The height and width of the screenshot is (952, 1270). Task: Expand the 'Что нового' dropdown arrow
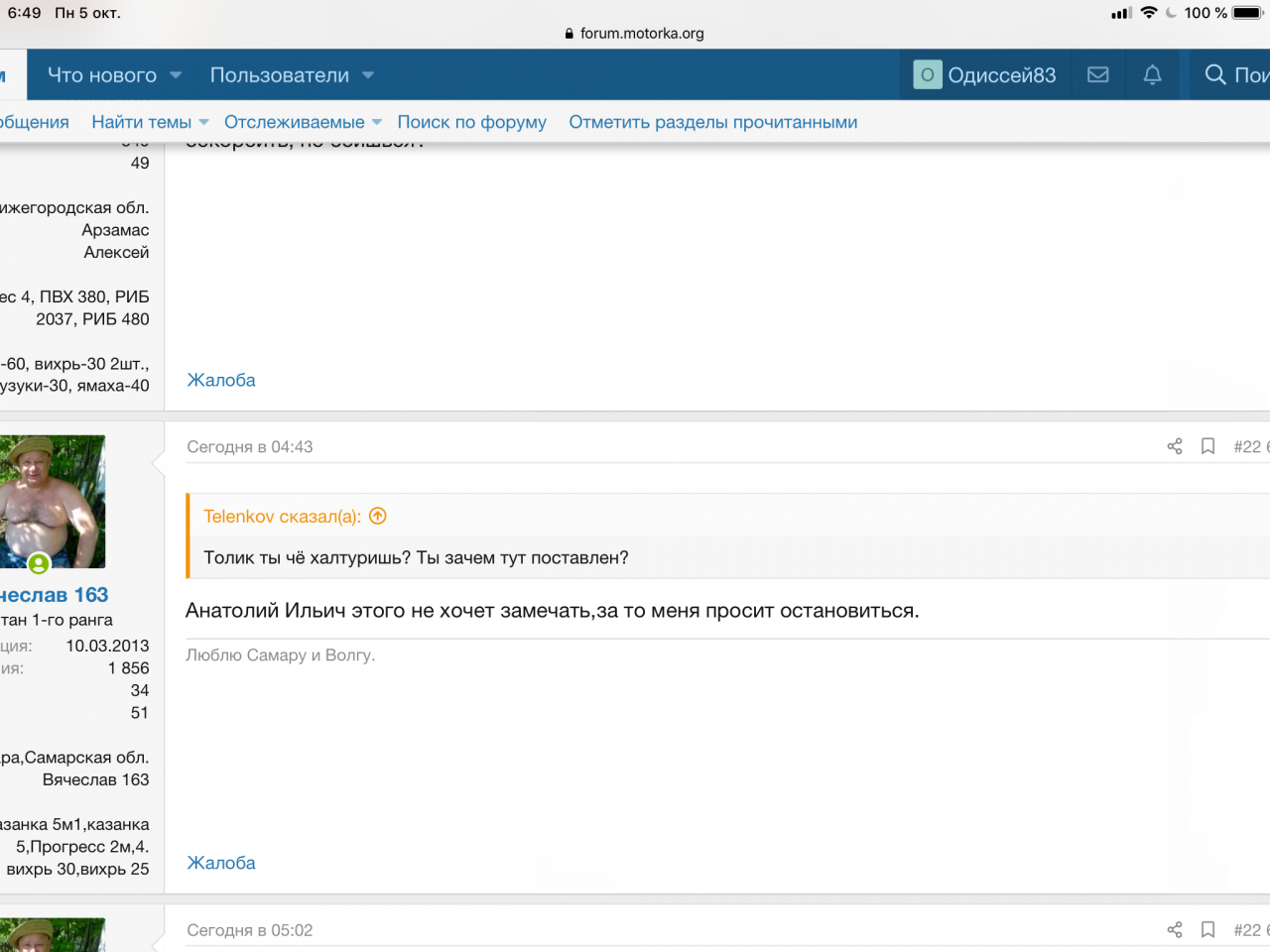point(176,75)
